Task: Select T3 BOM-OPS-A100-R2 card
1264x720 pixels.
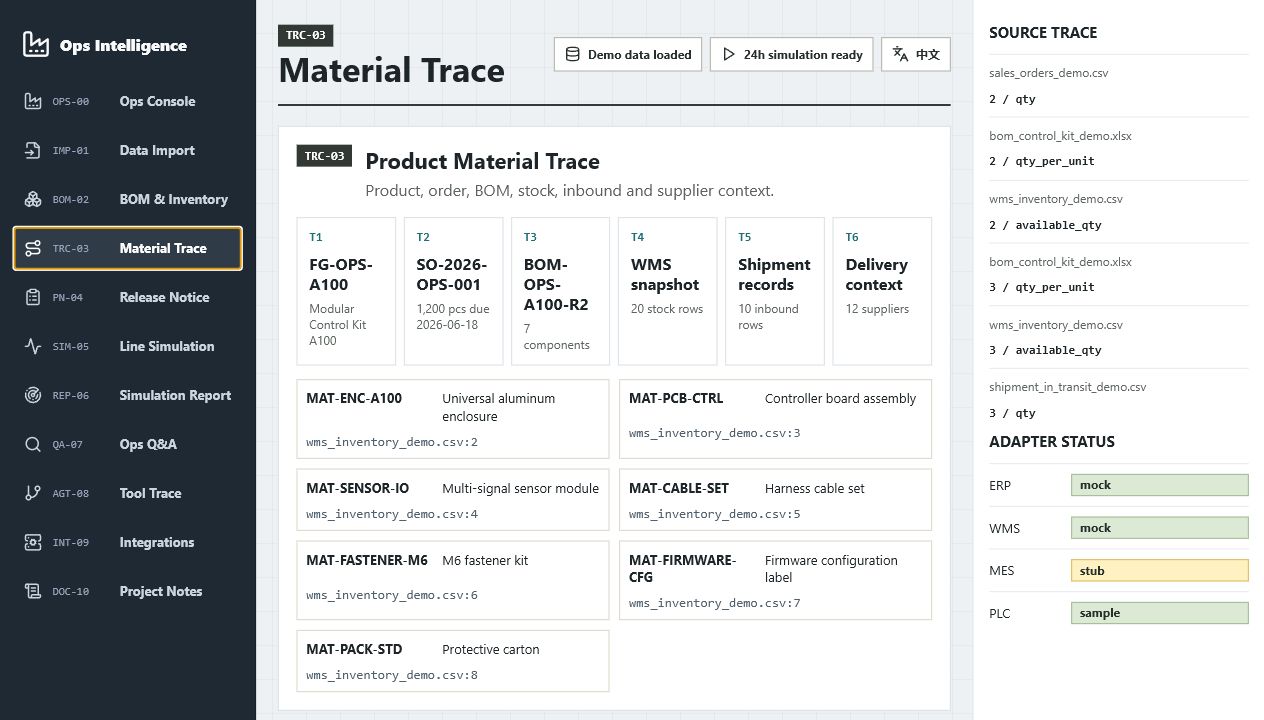Action: [560, 291]
